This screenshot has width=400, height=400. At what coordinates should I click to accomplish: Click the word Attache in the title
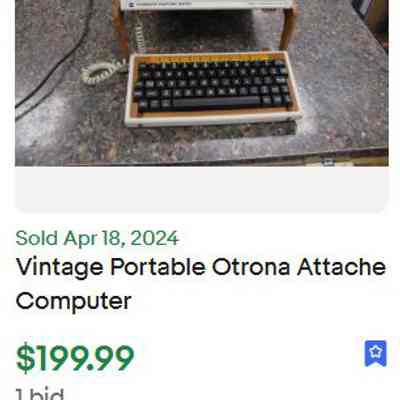(342, 267)
